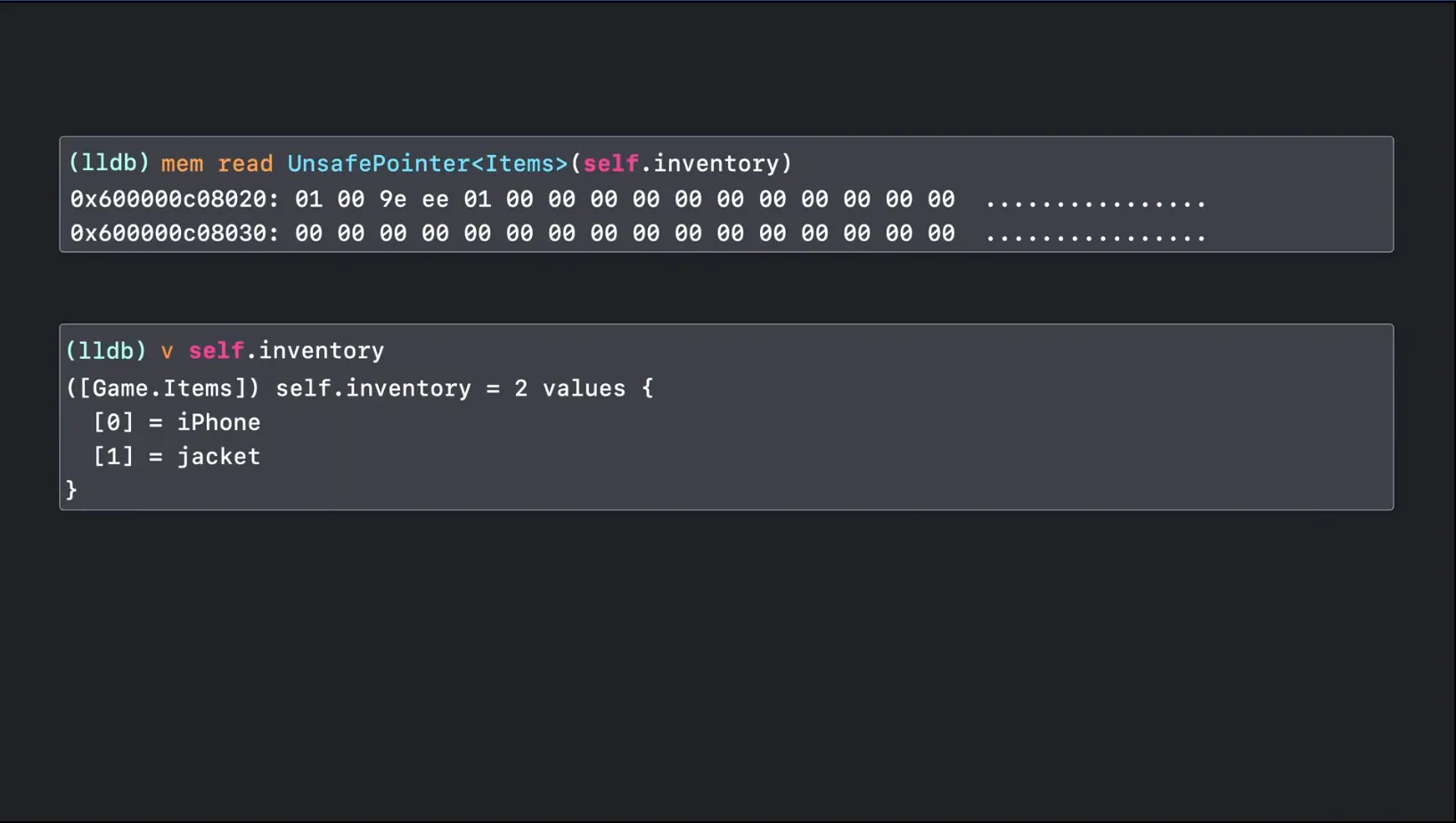This screenshot has width=1456, height=823.
Task: Click the UnsafePointer<Items> type text
Action: point(427,164)
